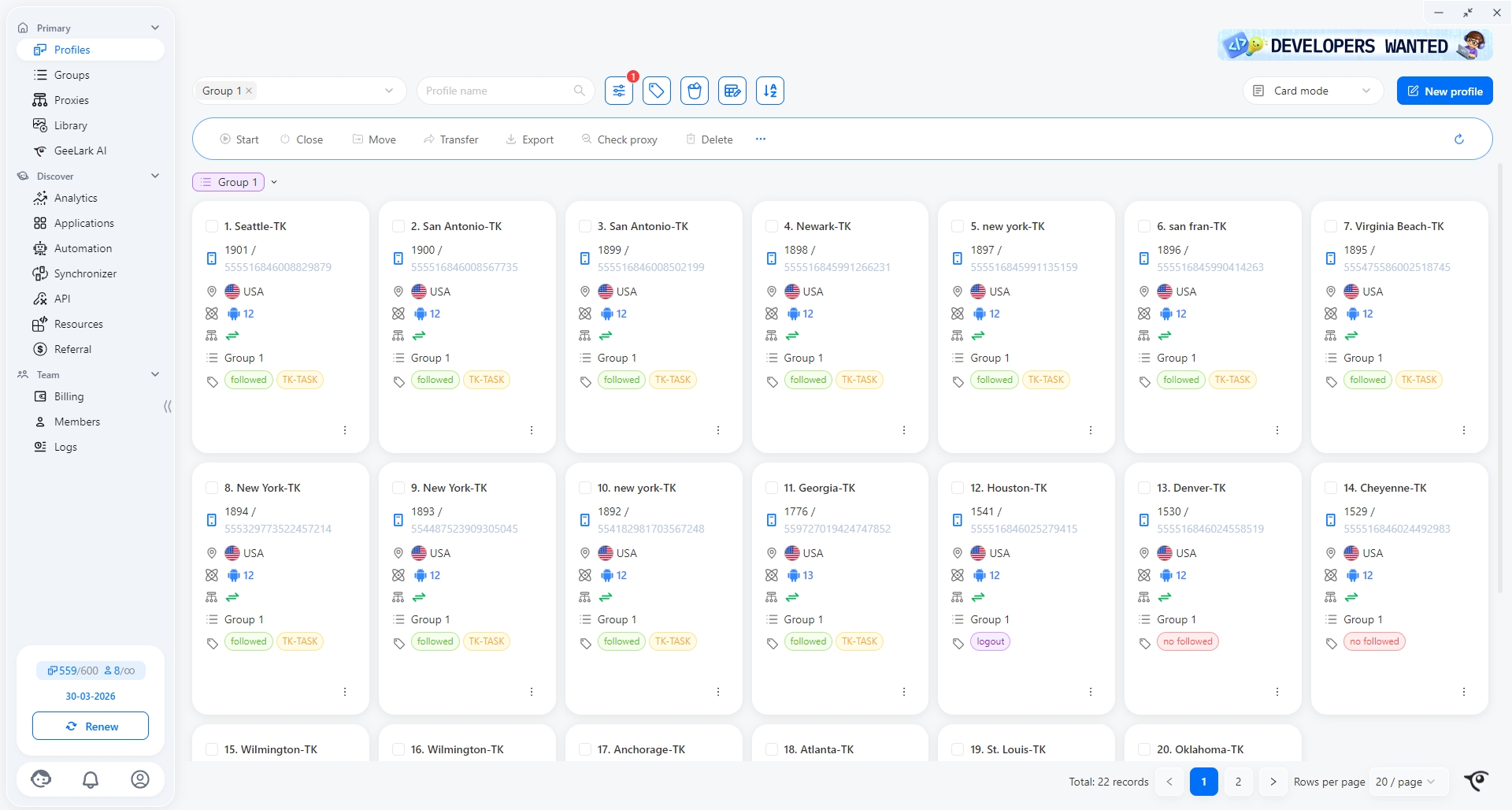Collapse the Discover sidebar section
This screenshot has height=810, width=1512.
(x=155, y=176)
